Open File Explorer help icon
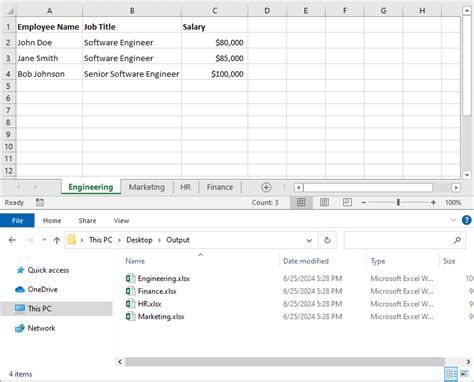Viewport: 474px width, 382px height. click(466, 220)
